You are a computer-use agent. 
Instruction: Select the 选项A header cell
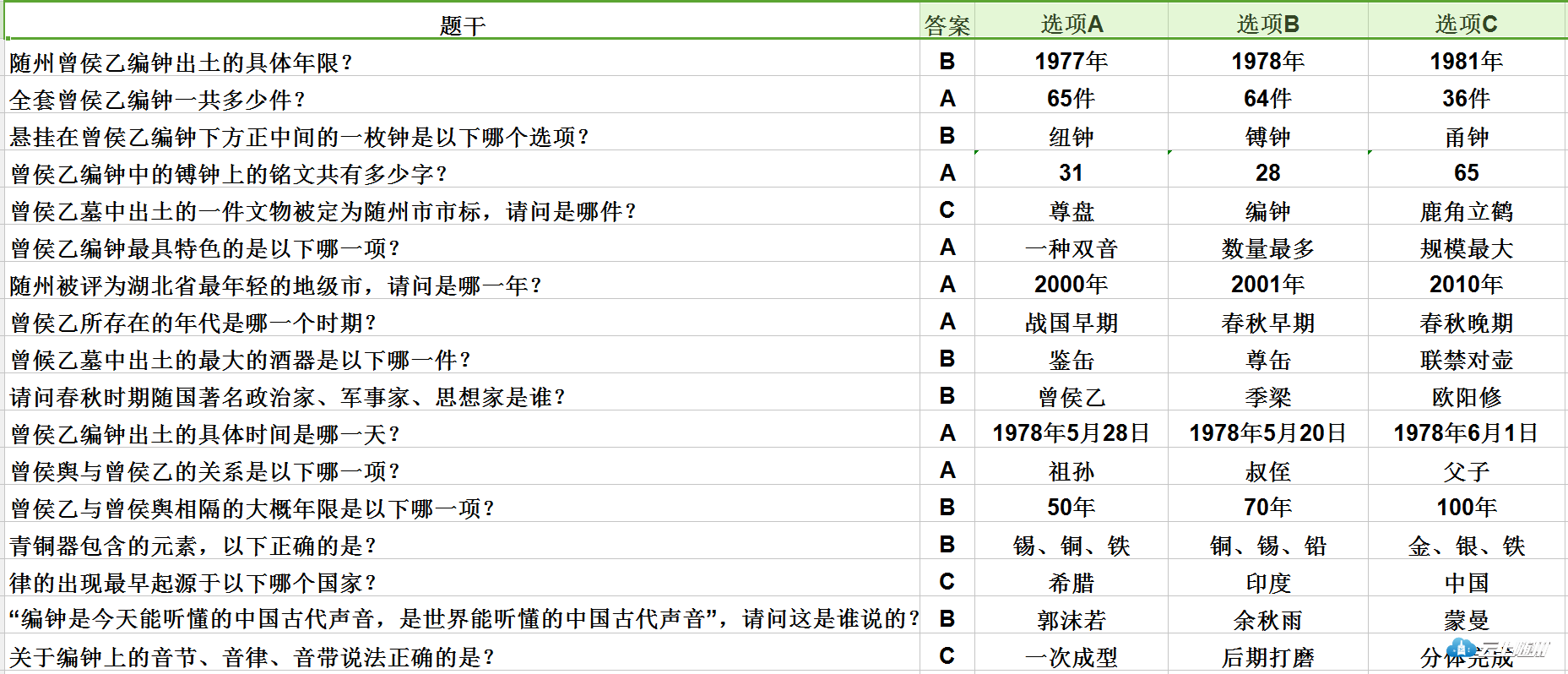(x=1071, y=24)
